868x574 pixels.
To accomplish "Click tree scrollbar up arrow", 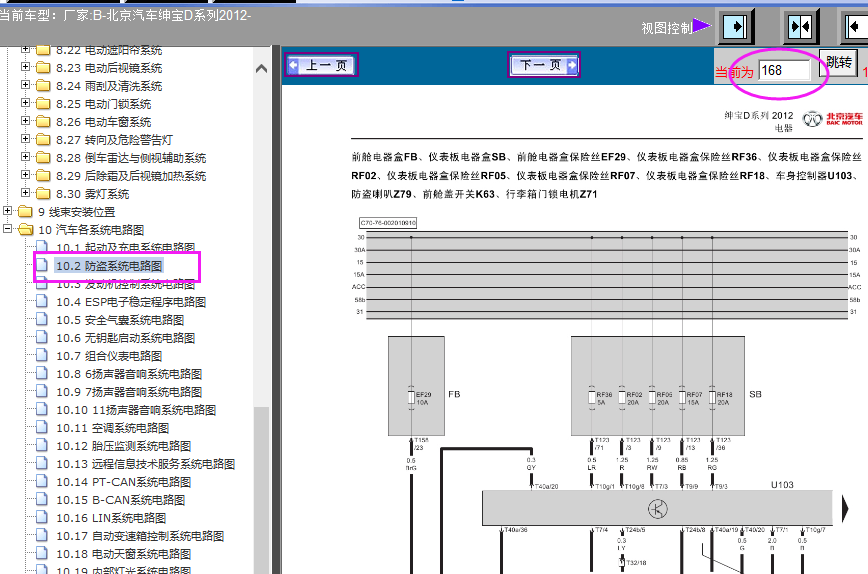I will tap(261, 69).
